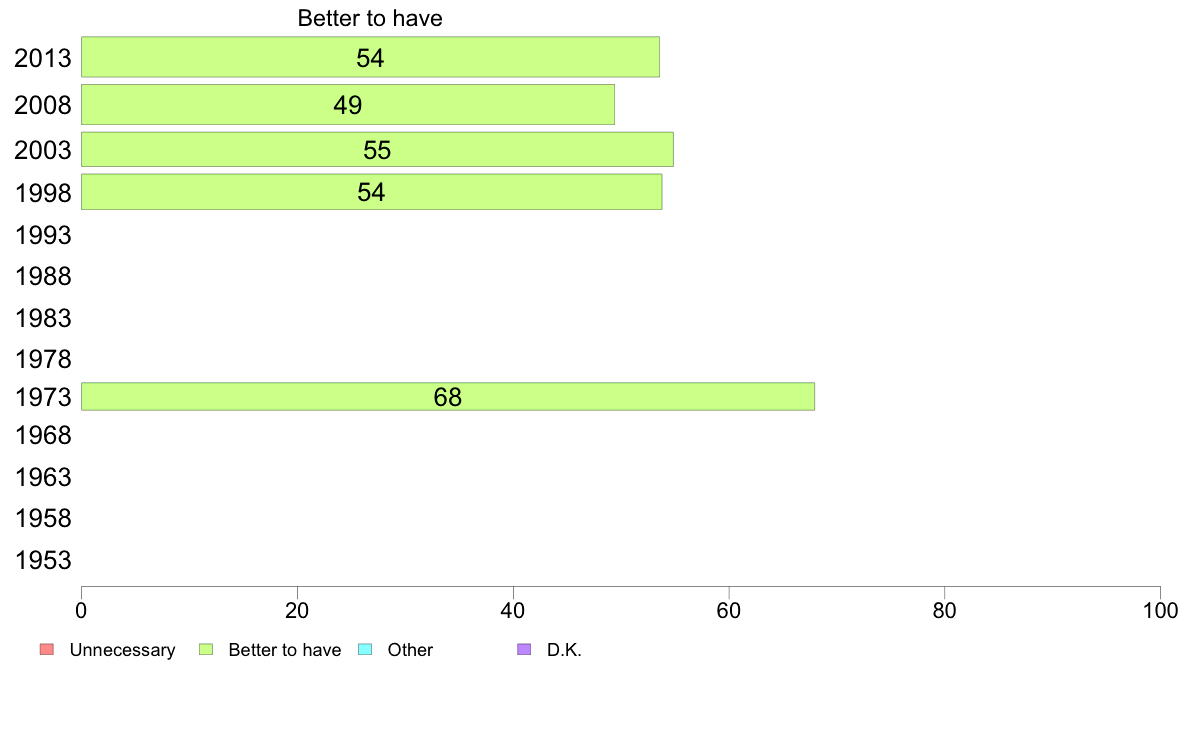This screenshot has height=736, width=1188.
Task: Select the 1998 bar showing 54
Action: [372, 192]
